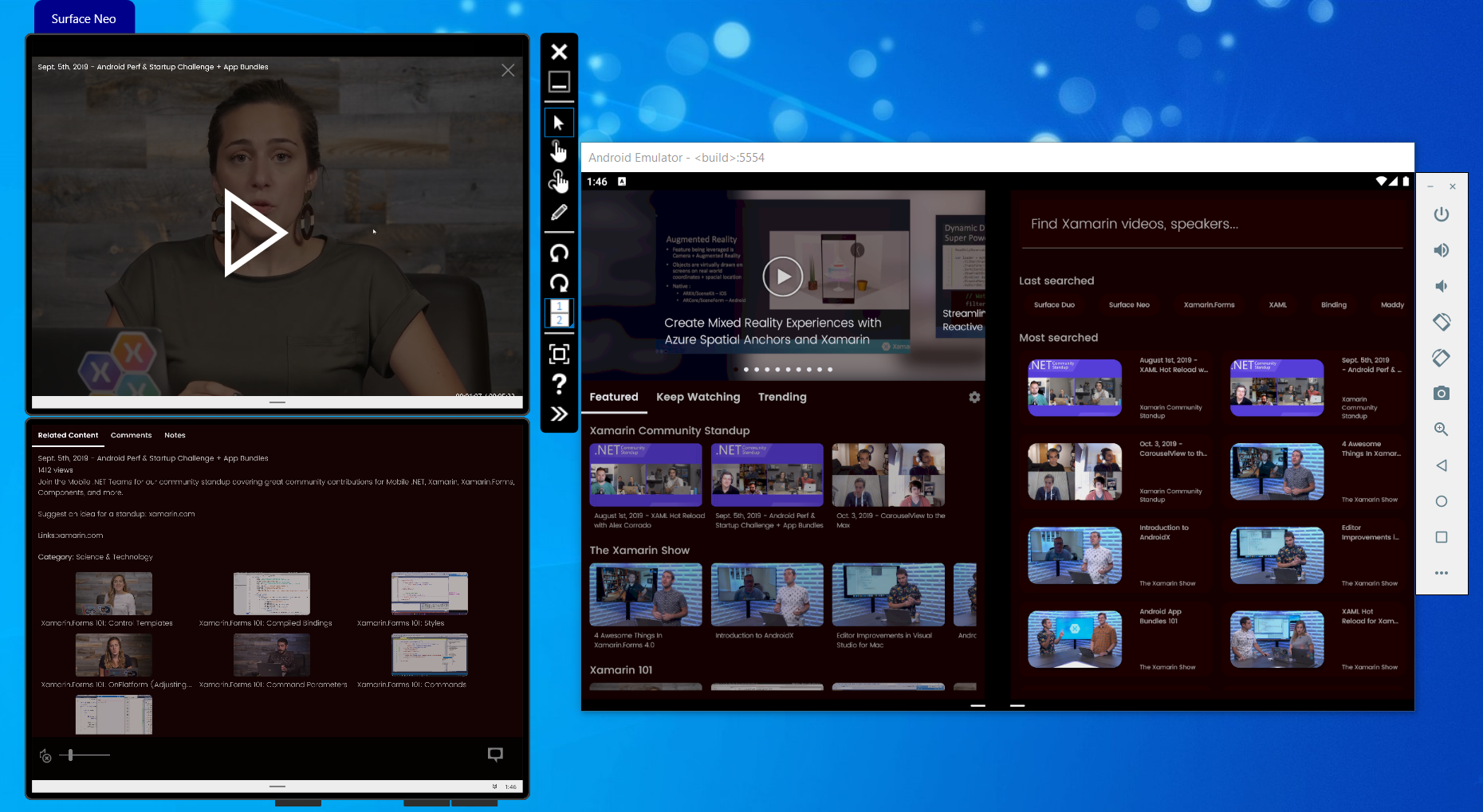Click the chat bubble icon in Surface Neo
This screenshot has height=812, width=1483.
495,755
